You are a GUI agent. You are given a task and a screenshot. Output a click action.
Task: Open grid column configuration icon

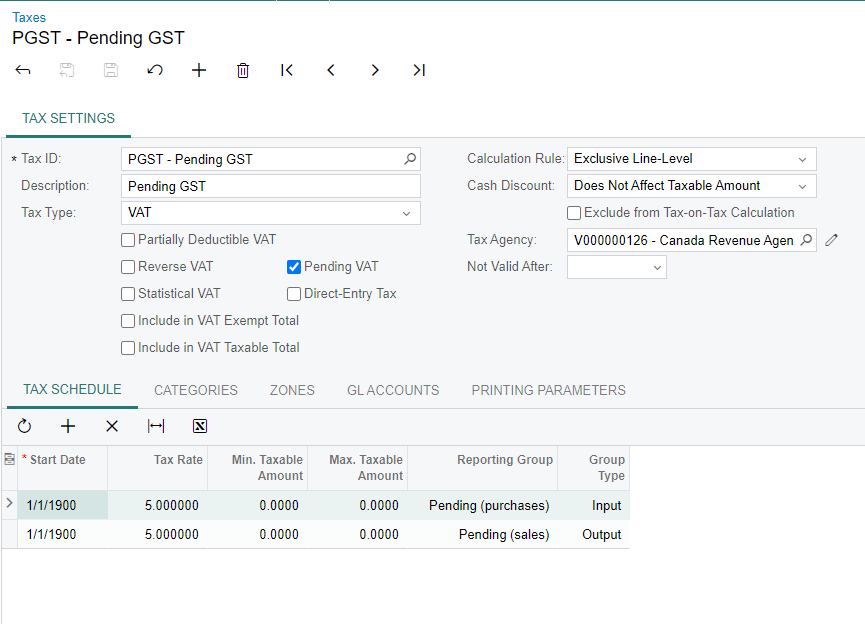click(9, 459)
